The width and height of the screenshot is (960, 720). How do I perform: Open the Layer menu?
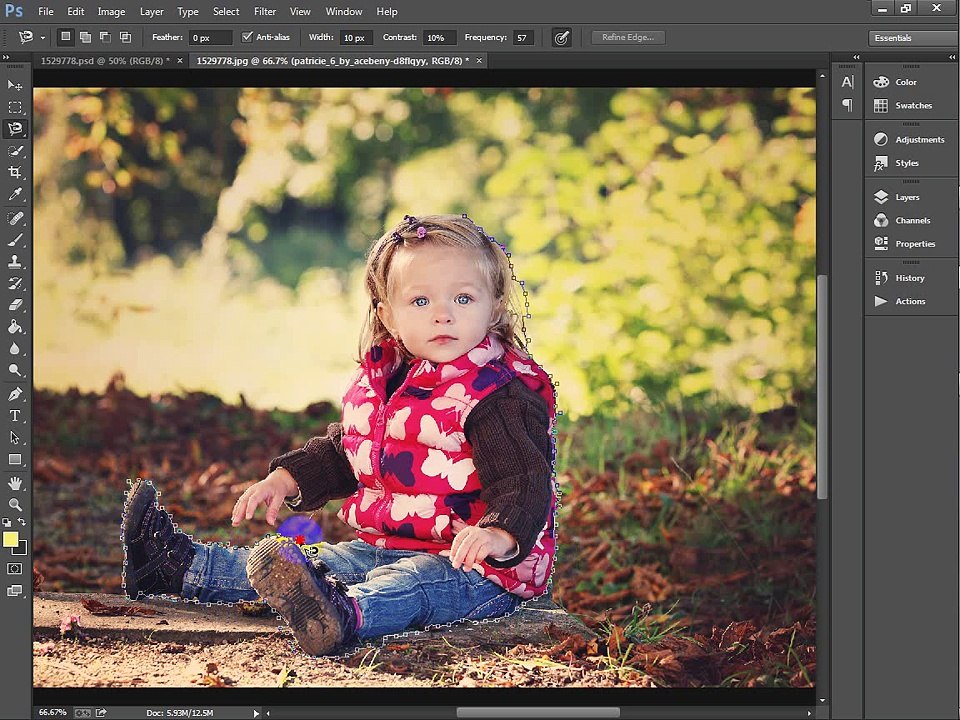[x=151, y=12]
